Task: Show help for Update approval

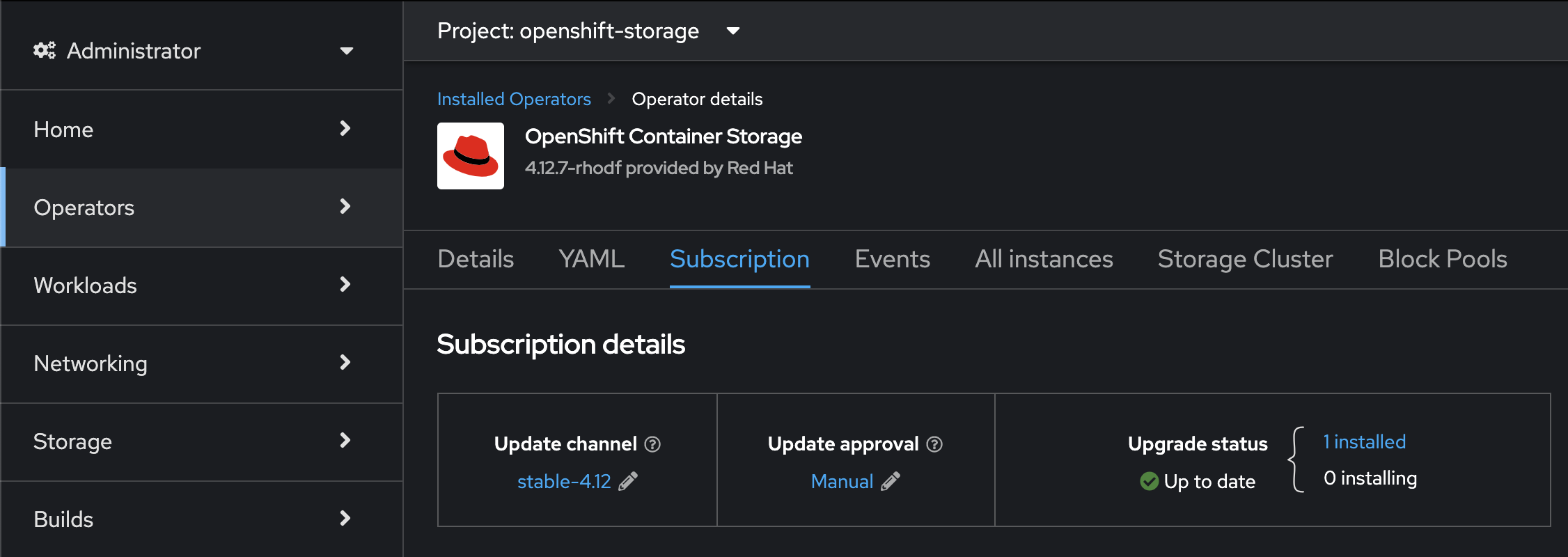Action: click(x=934, y=444)
